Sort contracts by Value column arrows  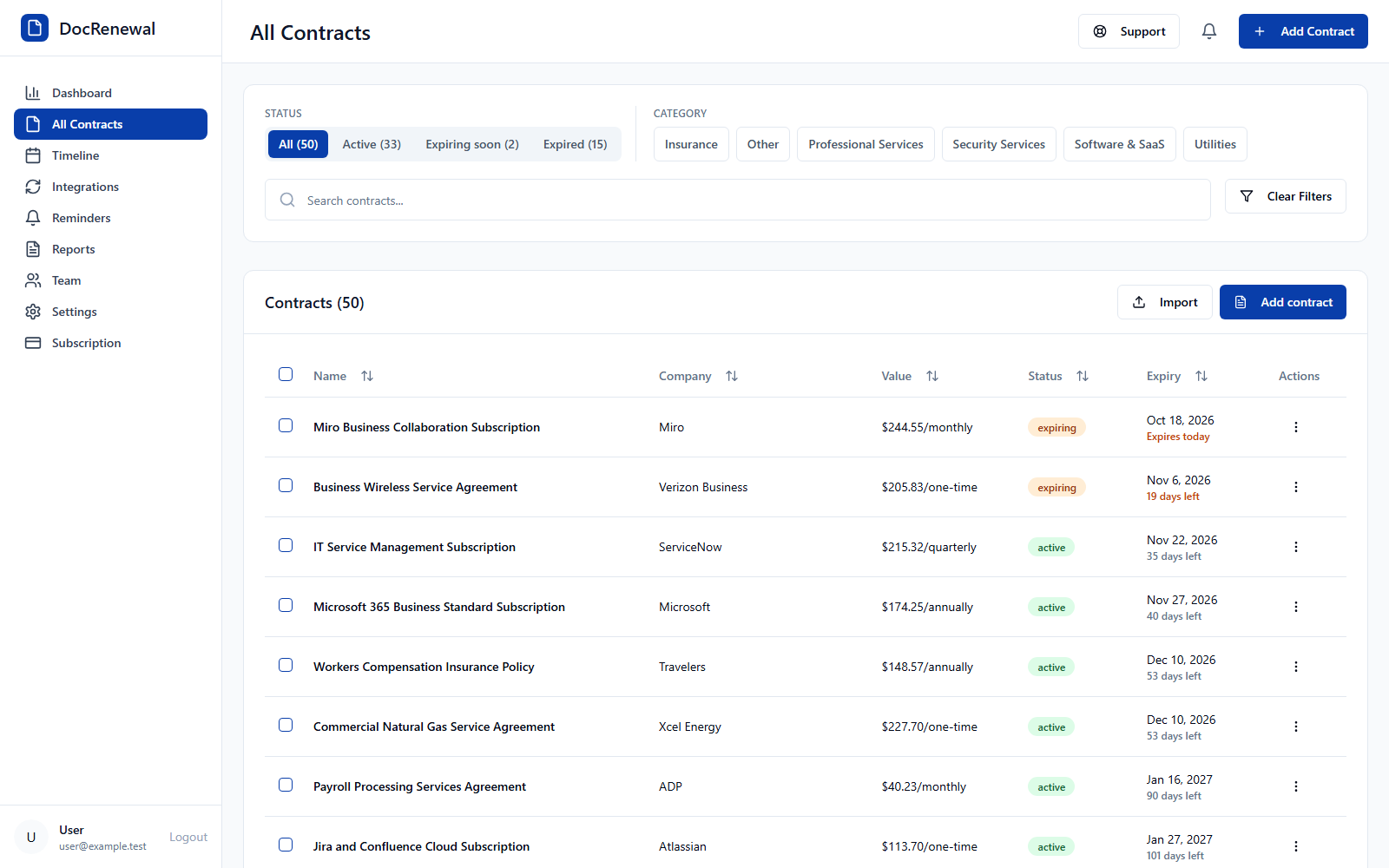(x=932, y=376)
